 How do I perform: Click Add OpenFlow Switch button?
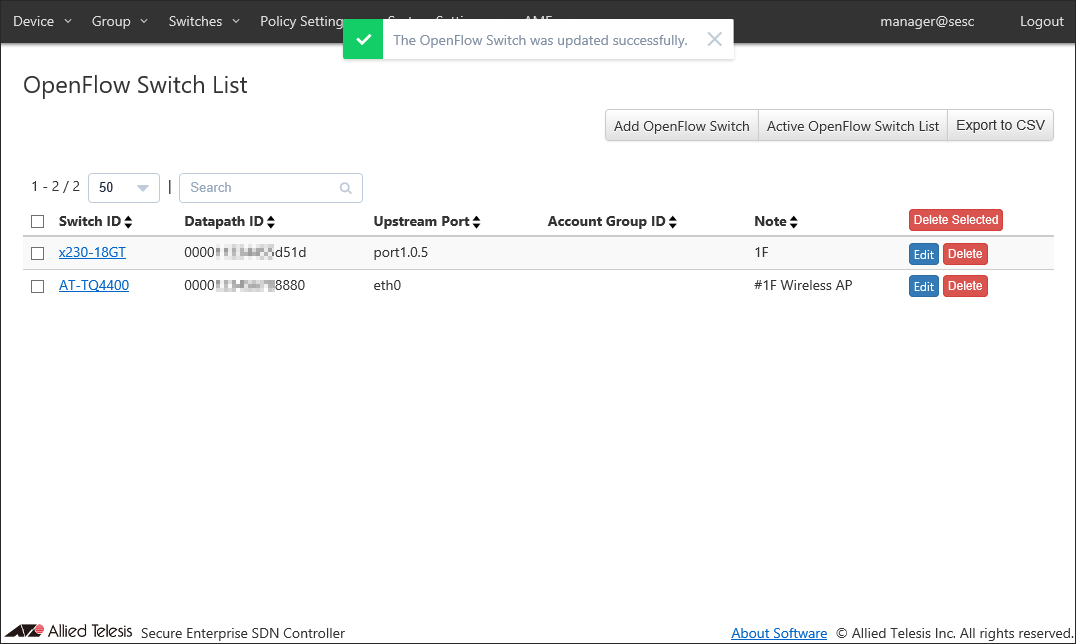click(x=681, y=126)
